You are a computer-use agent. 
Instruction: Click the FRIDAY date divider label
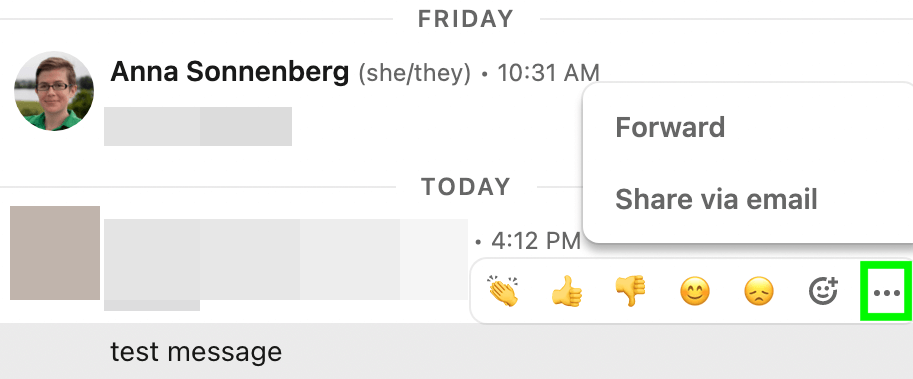coord(466,19)
